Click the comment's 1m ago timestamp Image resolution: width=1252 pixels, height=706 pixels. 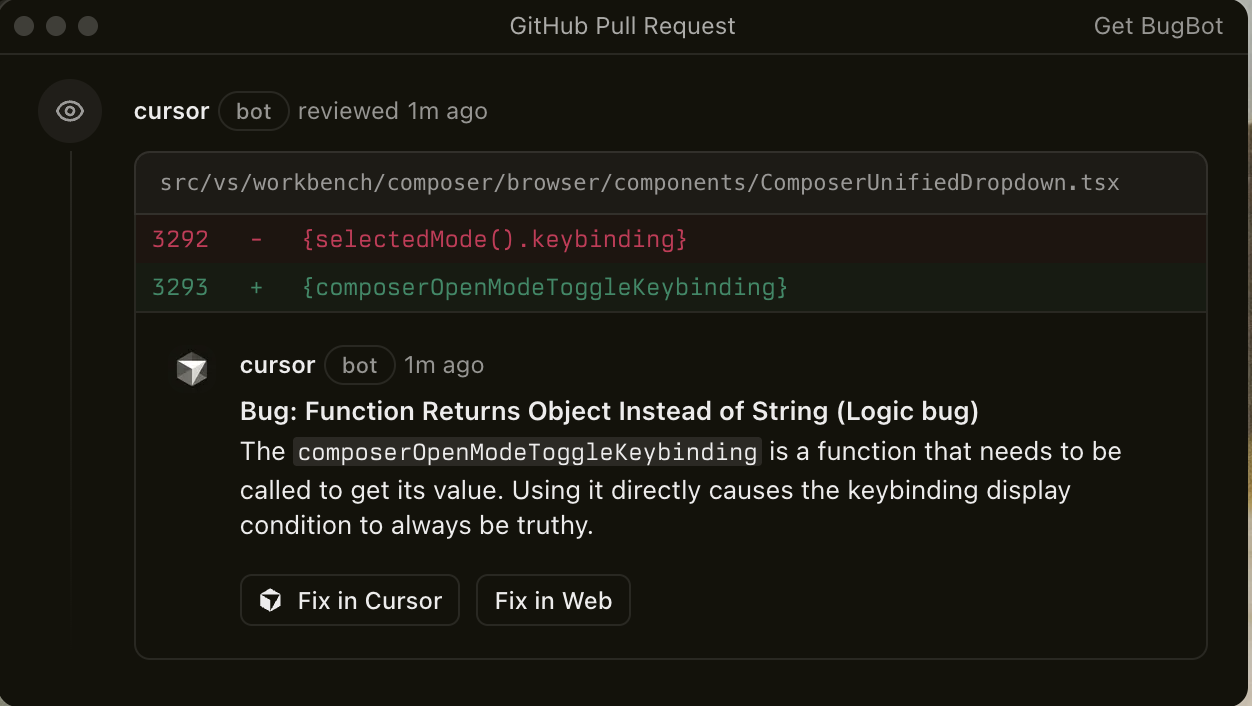444,365
